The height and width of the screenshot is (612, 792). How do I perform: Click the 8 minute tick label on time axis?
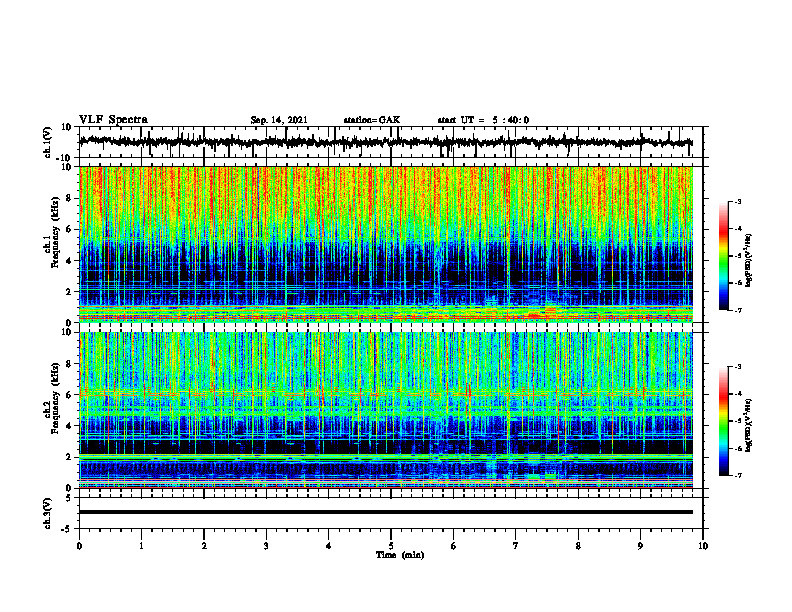[x=578, y=546]
